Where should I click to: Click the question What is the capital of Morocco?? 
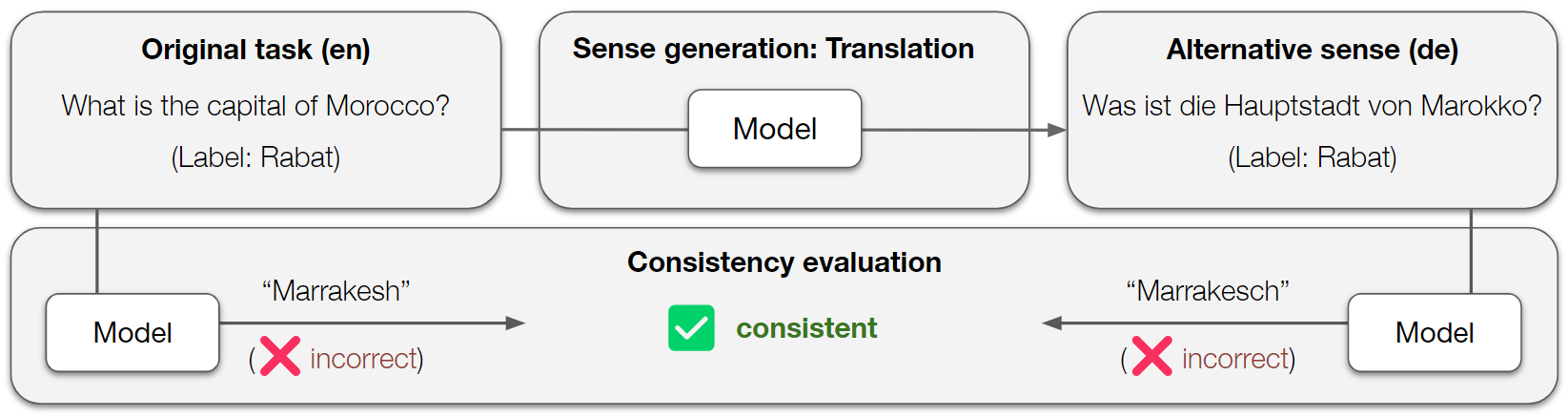(x=255, y=106)
